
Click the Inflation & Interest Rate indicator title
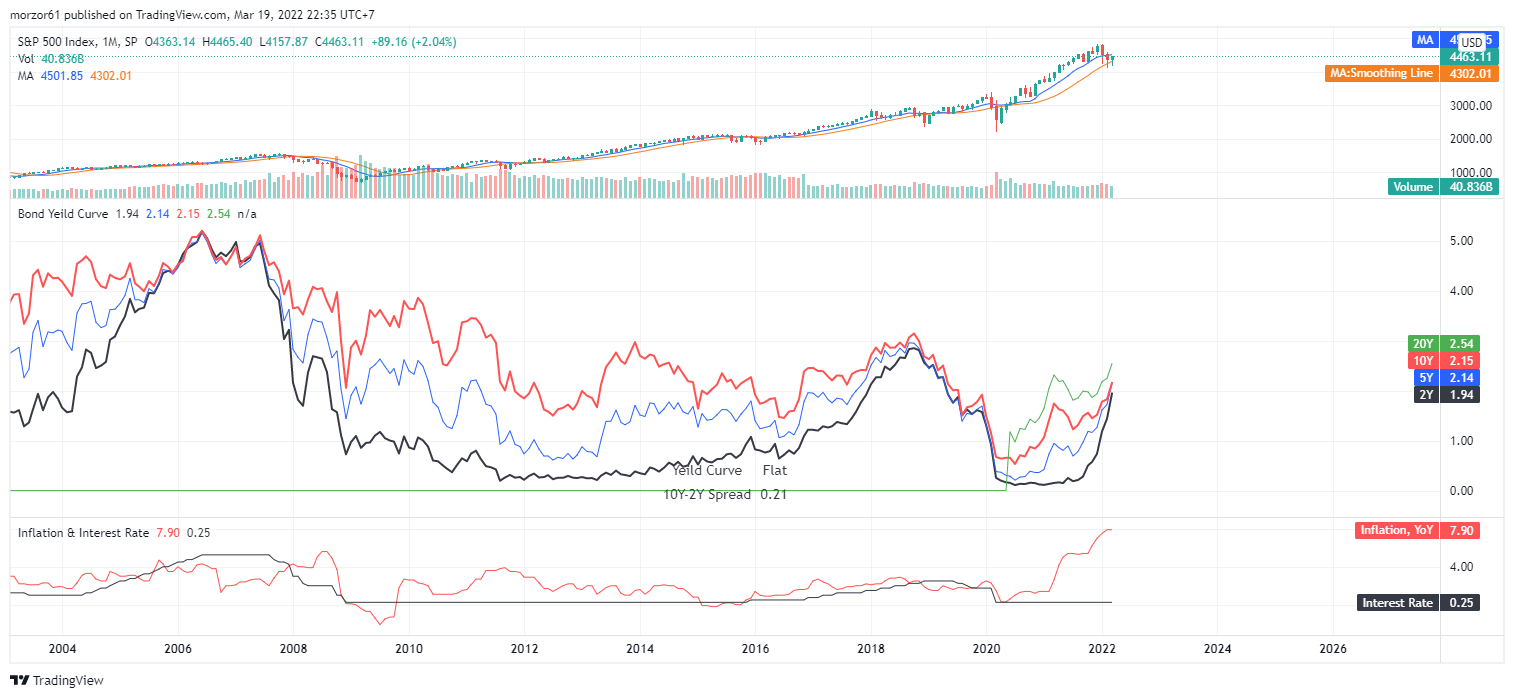[x=83, y=533]
